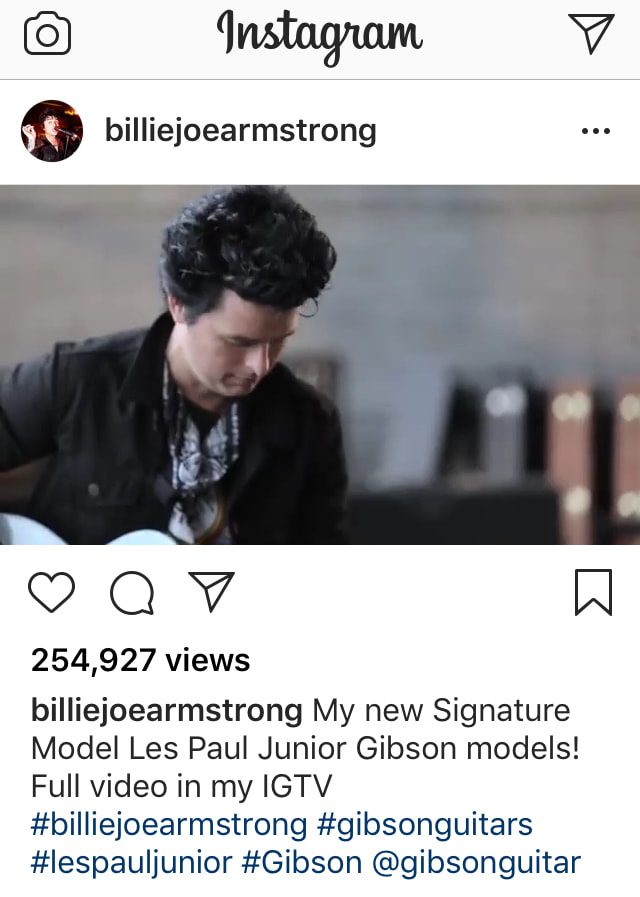The width and height of the screenshot is (640, 897).
Task: Open the #Gibson hashtag
Action: click(302, 863)
